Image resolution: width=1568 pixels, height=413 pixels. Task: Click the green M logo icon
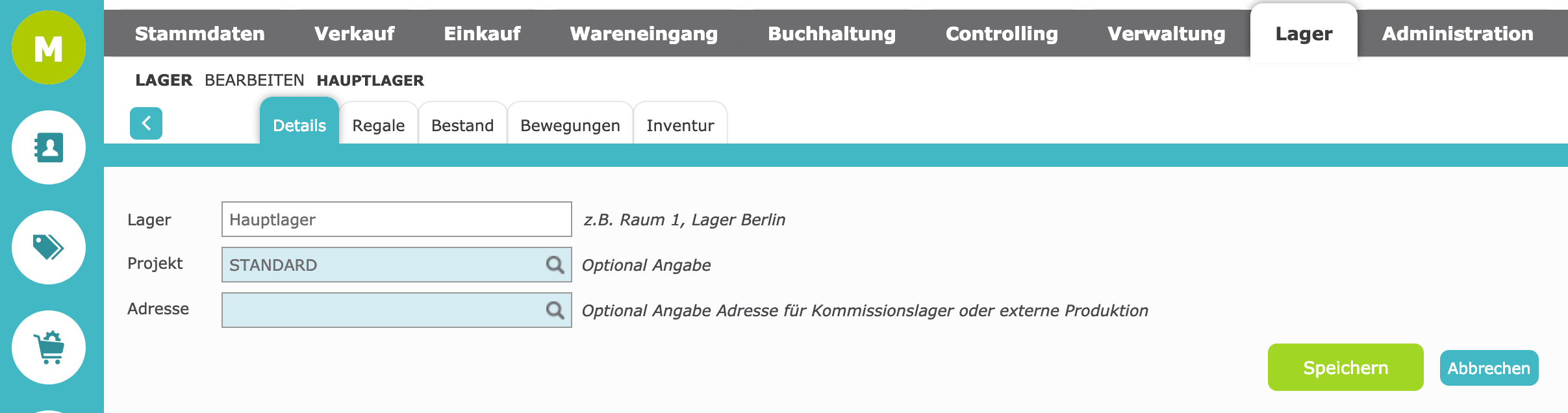pos(49,47)
